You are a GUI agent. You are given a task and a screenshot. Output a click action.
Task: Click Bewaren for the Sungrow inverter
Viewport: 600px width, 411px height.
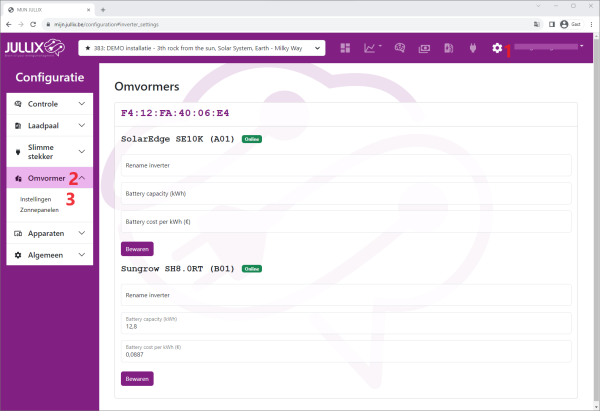click(137, 379)
